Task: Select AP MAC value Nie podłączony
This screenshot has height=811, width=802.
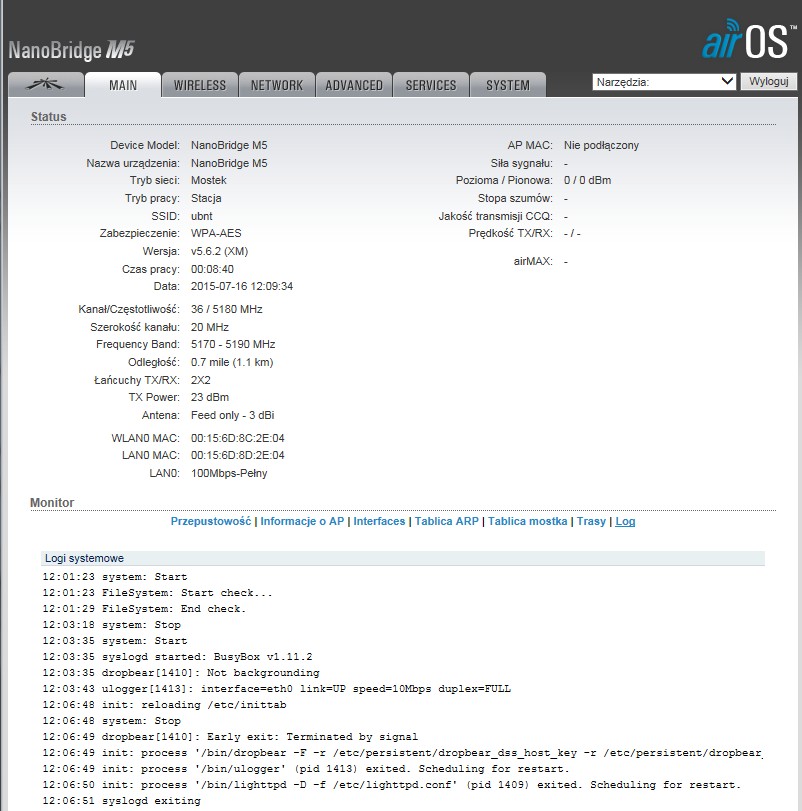Action: 601,145
